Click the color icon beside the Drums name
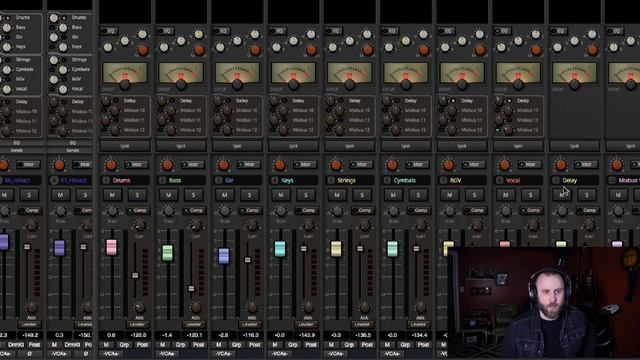The height and width of the screenshot is (360, 640). (x=106, y=180)
